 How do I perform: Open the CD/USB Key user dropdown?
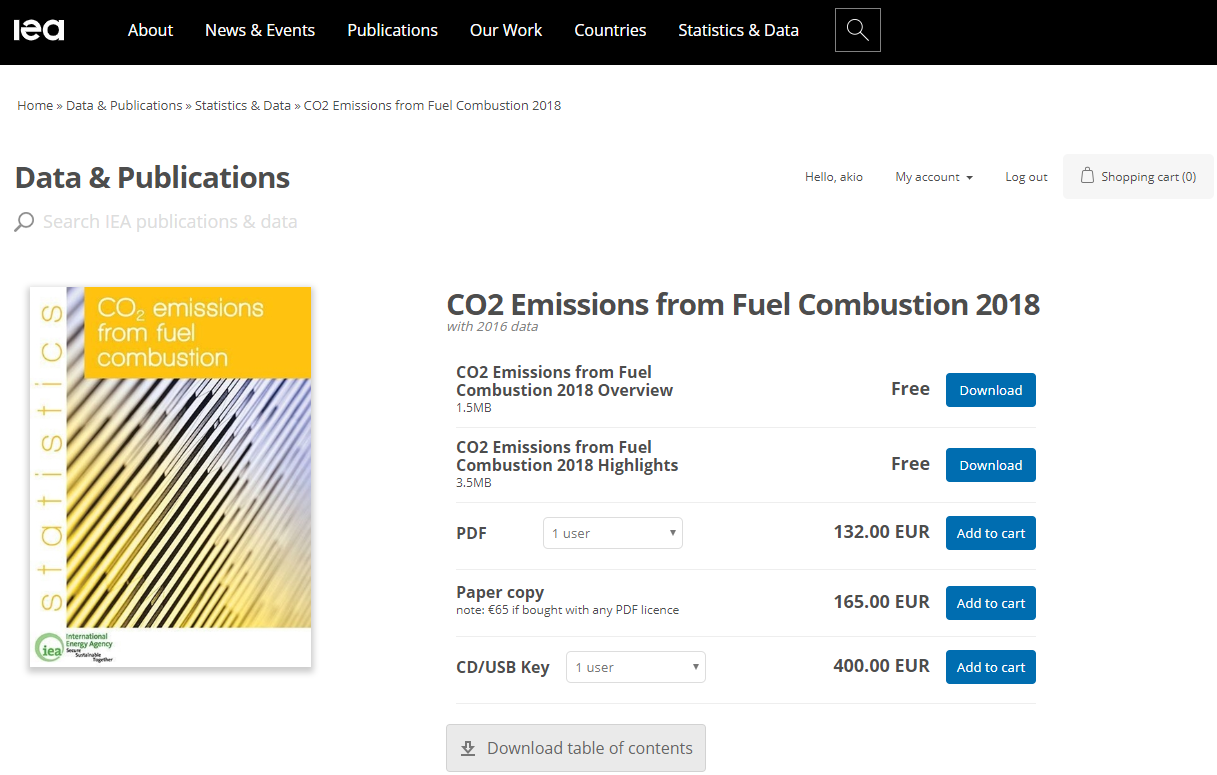pos(635,667)
